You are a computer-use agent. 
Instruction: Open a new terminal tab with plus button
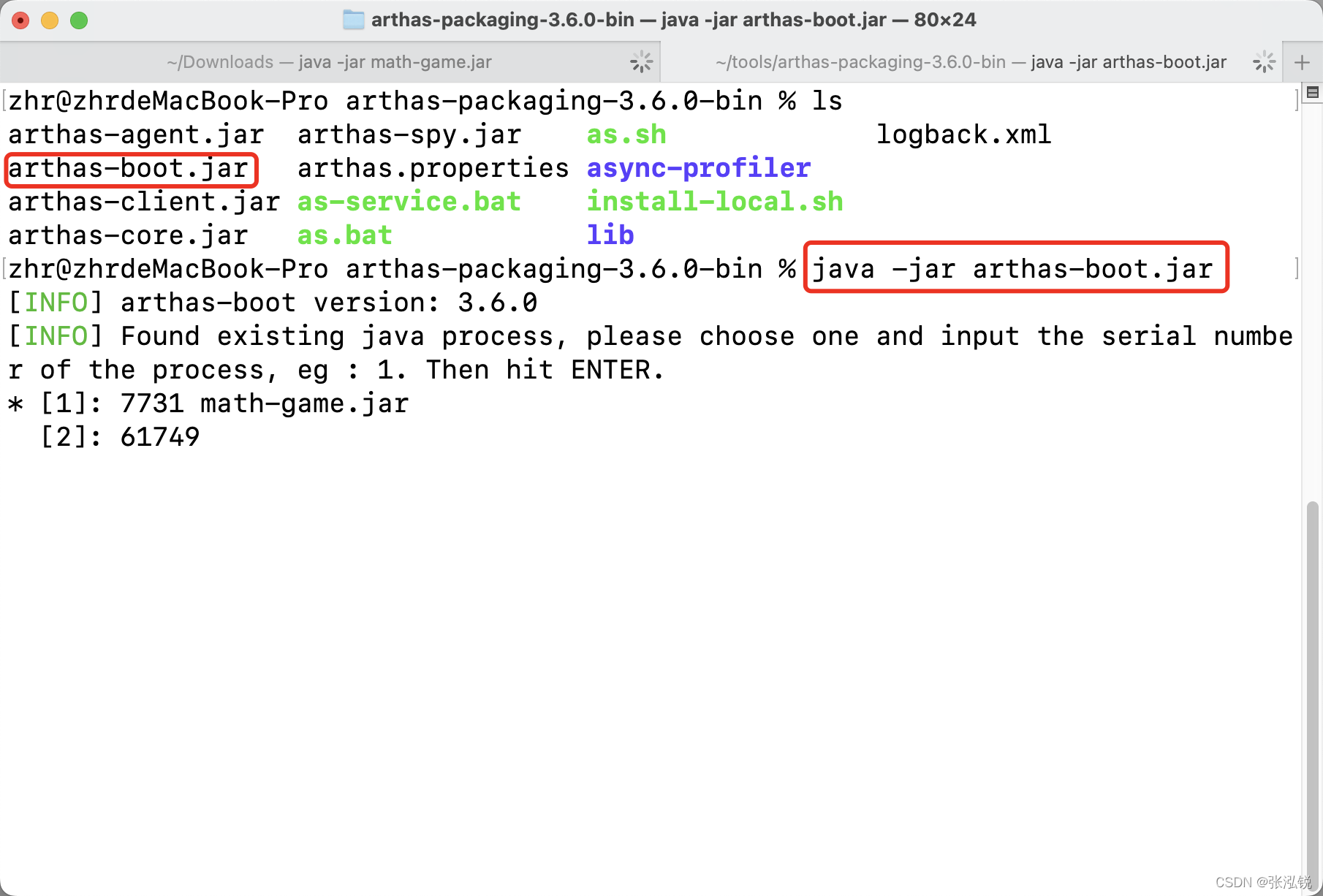[x=1302, y=62]
